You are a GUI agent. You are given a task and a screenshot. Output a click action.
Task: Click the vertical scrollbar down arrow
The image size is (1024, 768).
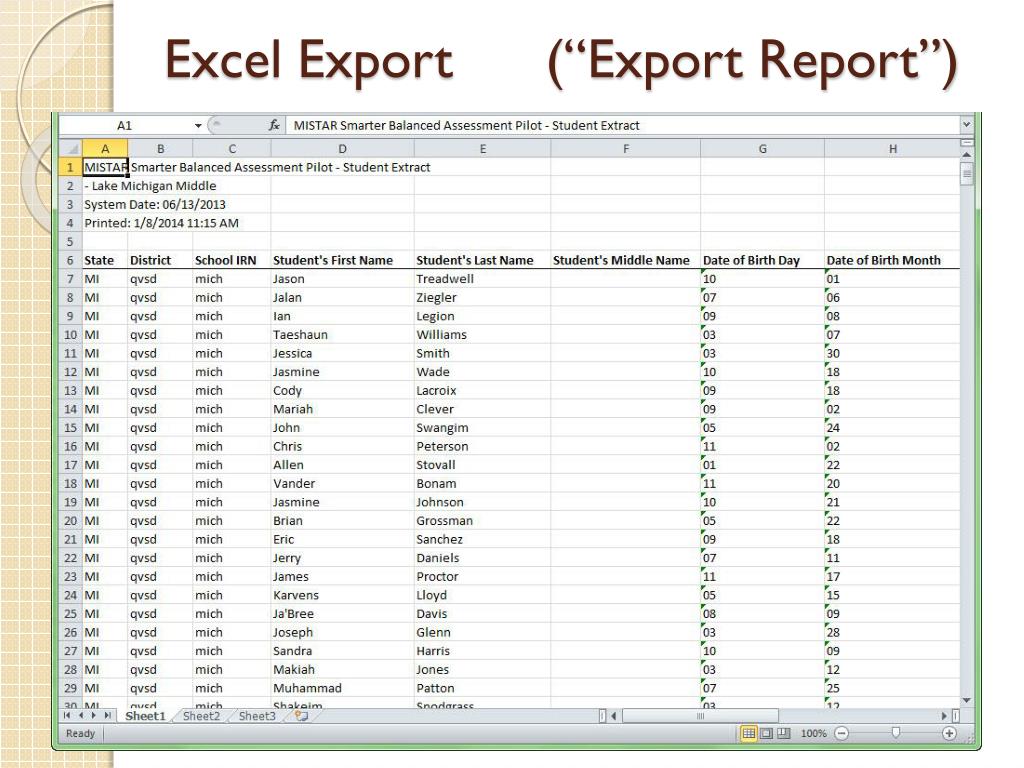pos(967,701)
